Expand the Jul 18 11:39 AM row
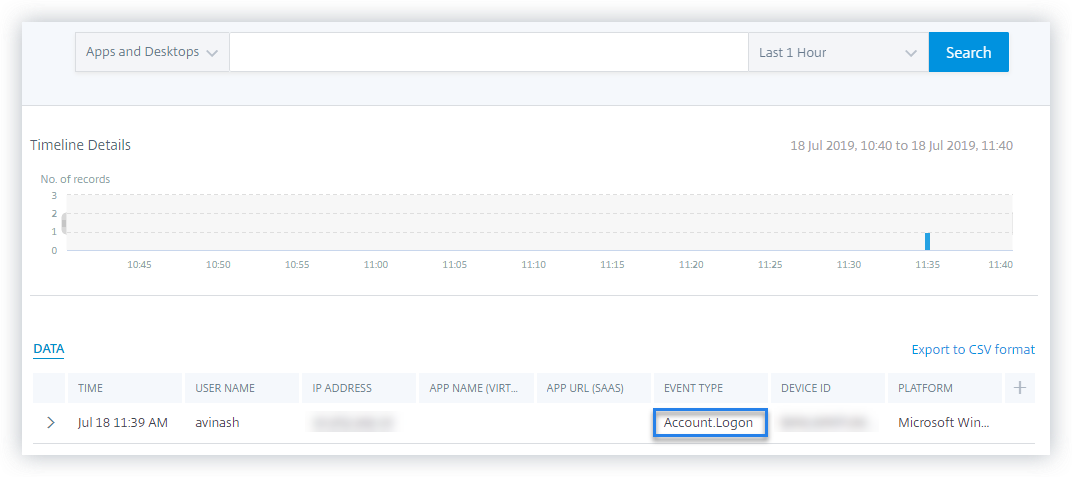The width and height of the screenshot is (1072, 477). (x=51, y=422)
